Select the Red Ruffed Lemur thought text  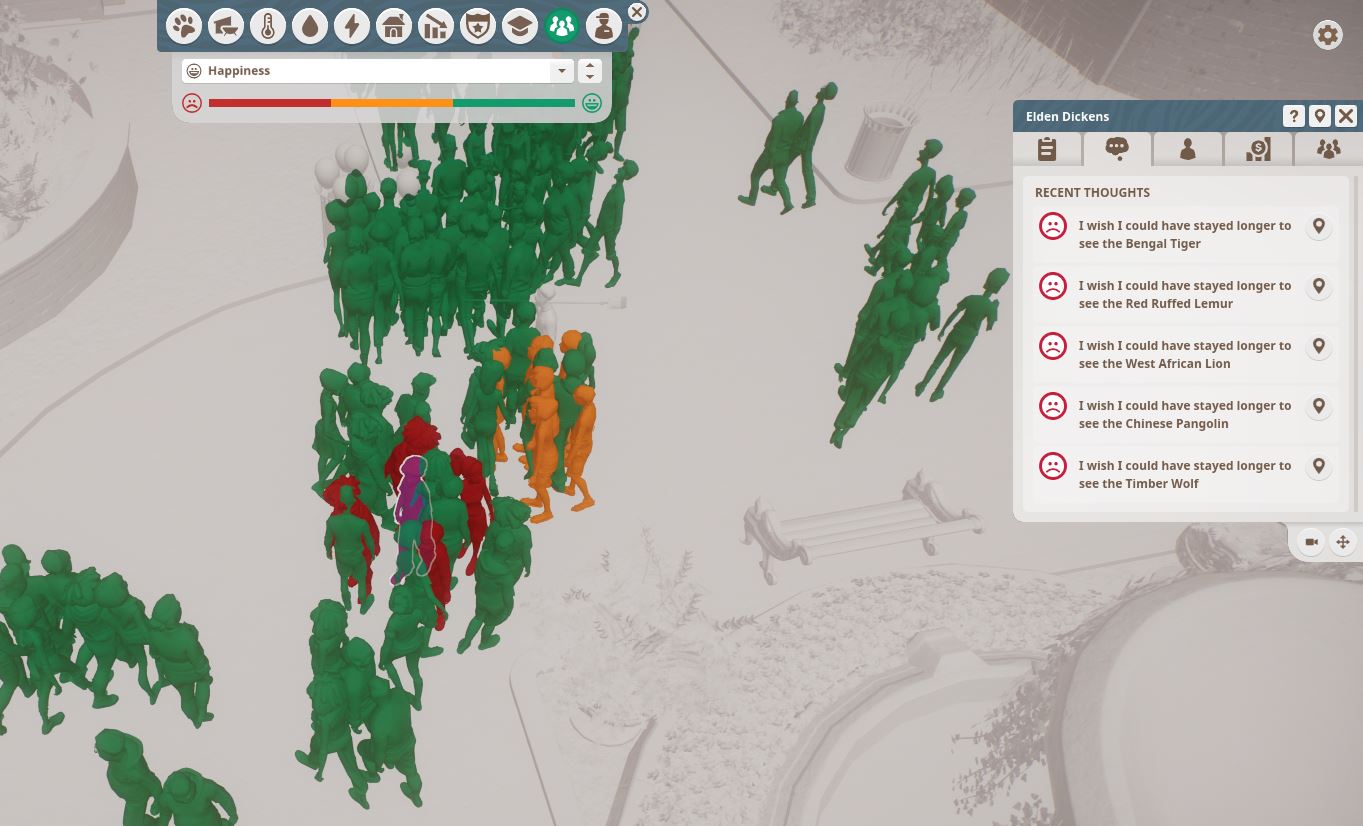click(1185, 294)
